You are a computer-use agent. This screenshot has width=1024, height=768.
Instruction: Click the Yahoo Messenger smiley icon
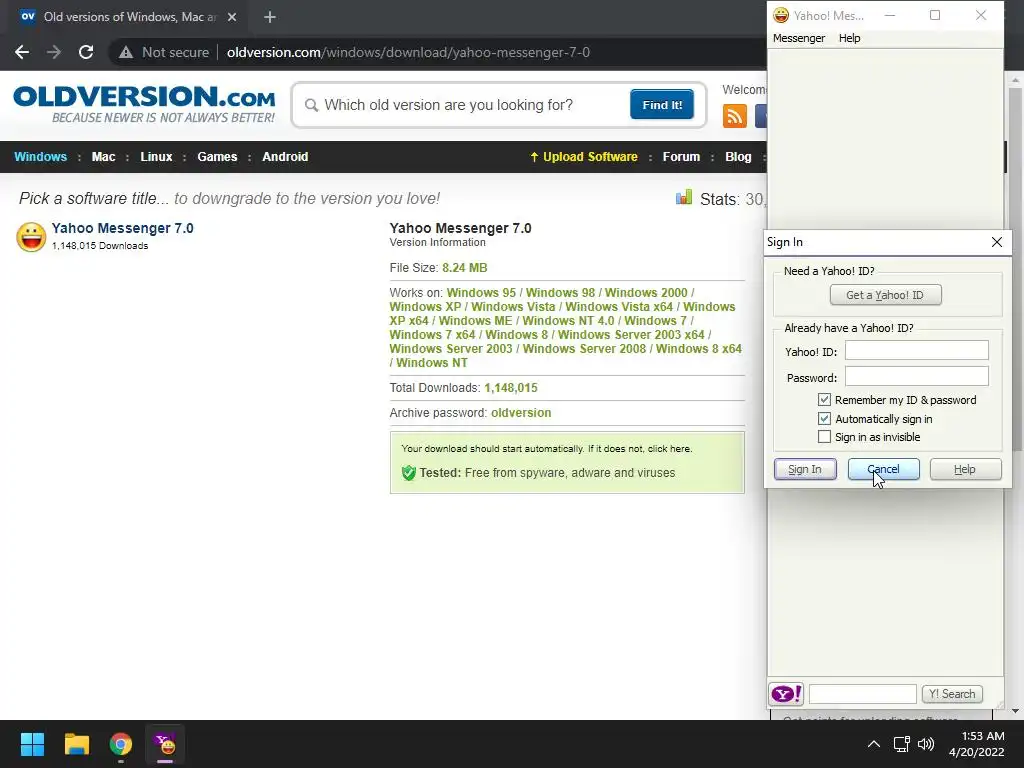[x=31, y=236]
